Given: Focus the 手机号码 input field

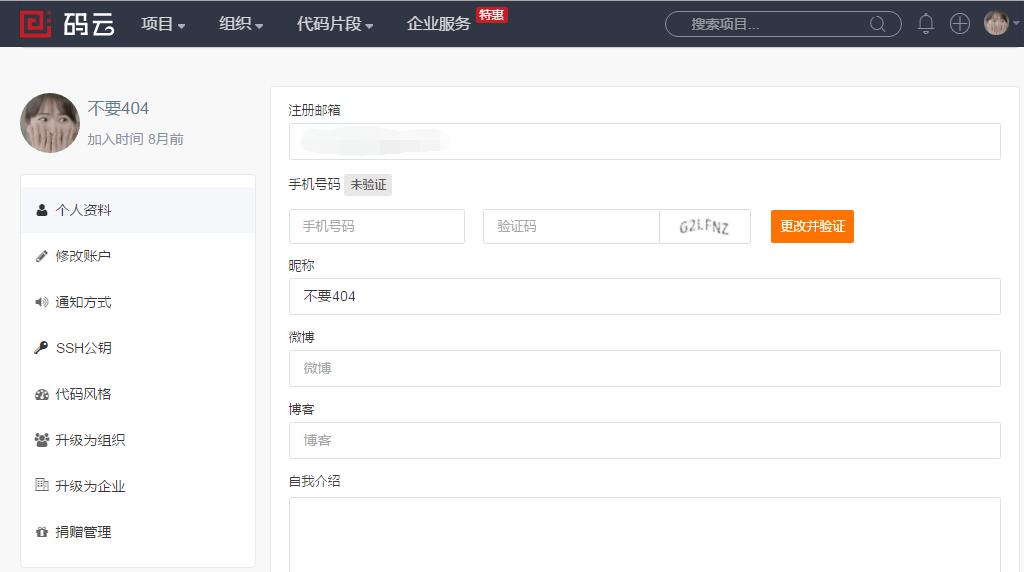Looking at the screenshot, I should (377, 227).
